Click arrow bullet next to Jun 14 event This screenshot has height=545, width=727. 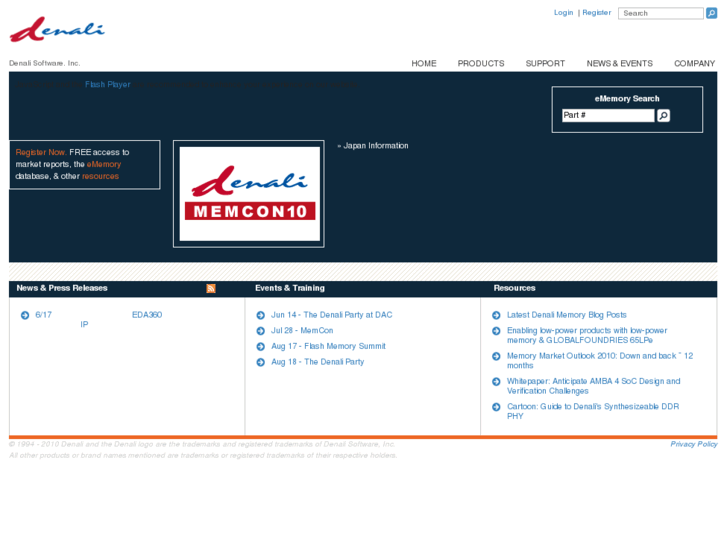(x=261, y=315)
